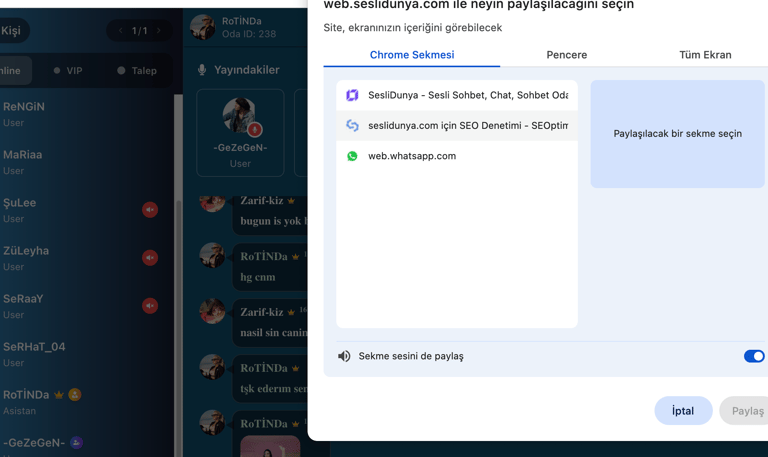Select the web.whatsapp.com tab entry

457,156
